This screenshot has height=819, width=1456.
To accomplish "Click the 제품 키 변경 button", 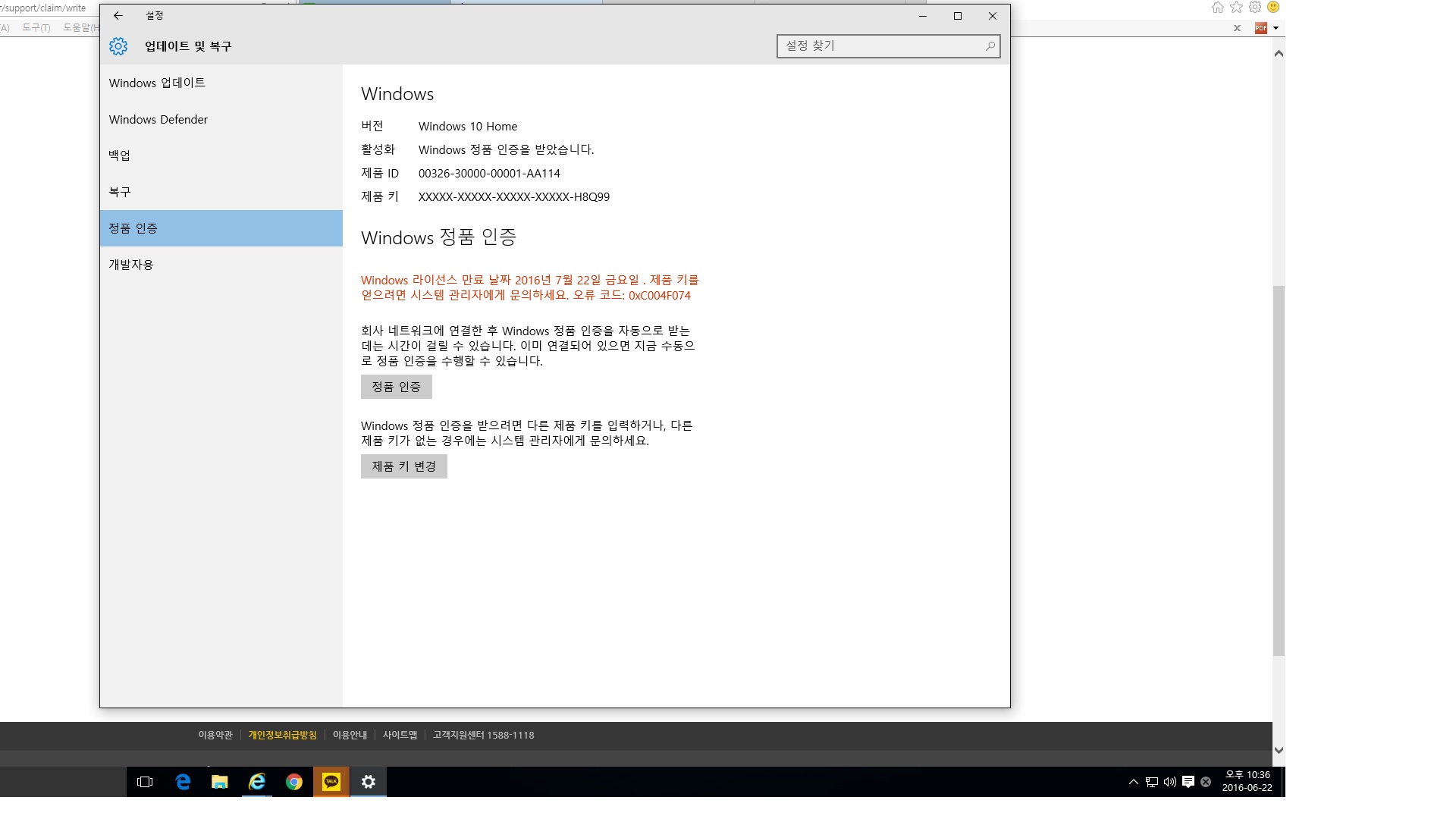I will [403, 466].
